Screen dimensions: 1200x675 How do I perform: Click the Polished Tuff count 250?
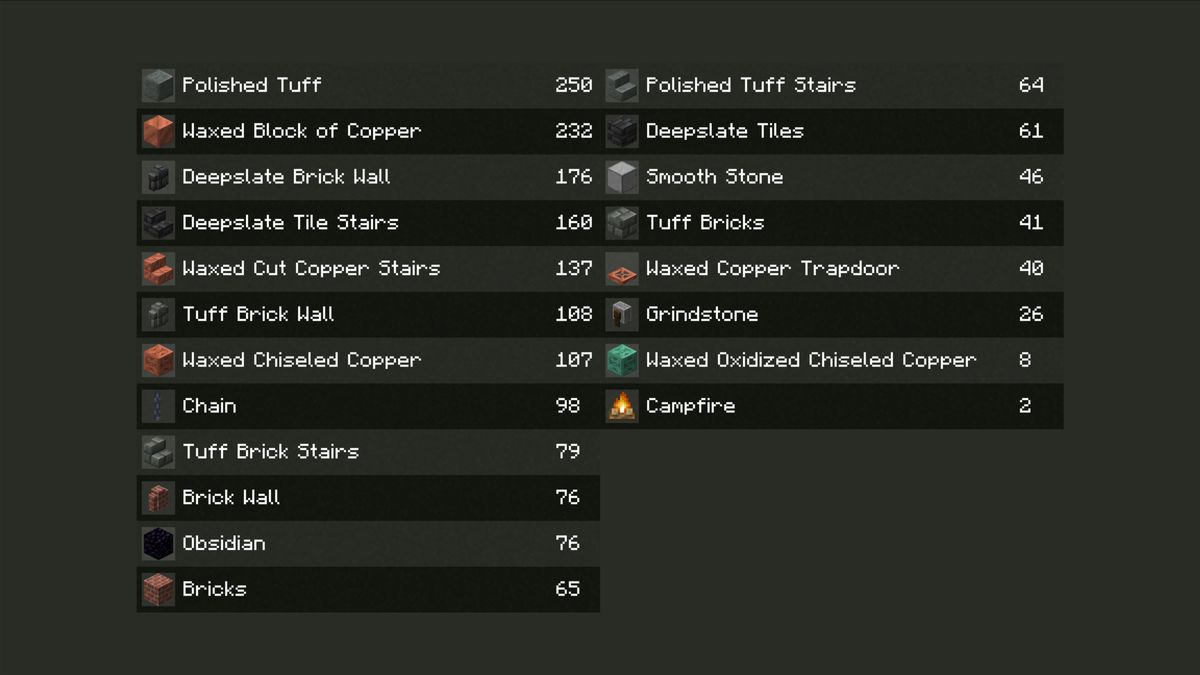click(x=574, y=85)
